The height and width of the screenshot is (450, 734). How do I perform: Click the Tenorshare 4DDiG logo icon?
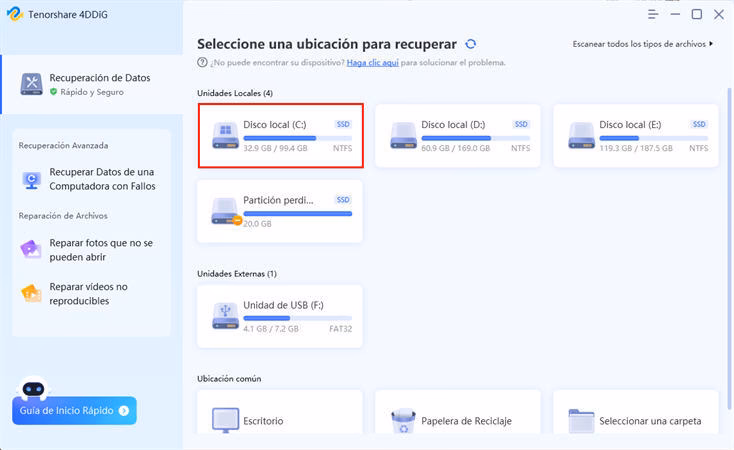tap(15, 14)
